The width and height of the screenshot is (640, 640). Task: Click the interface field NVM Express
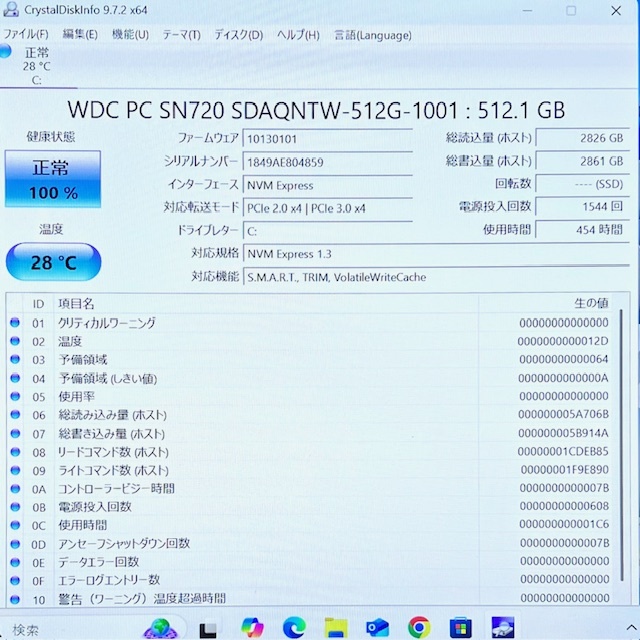328,185
